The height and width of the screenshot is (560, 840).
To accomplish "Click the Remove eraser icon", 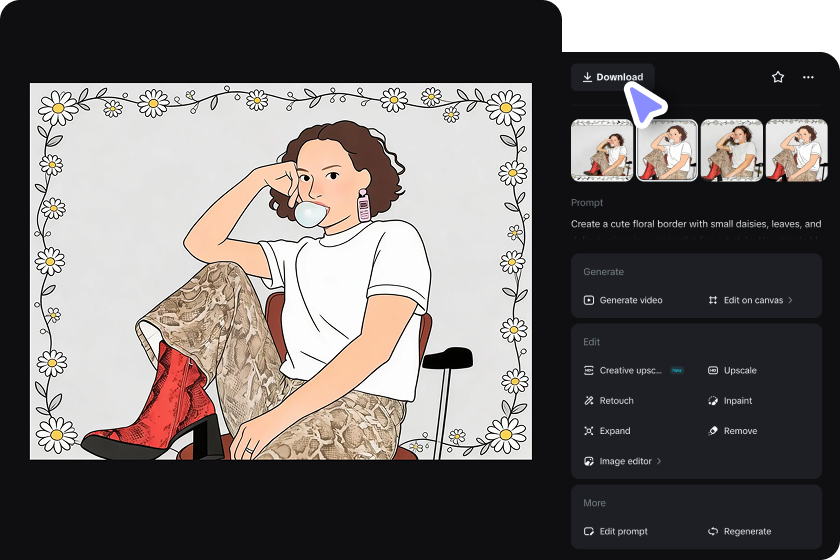I will point(712,431).
